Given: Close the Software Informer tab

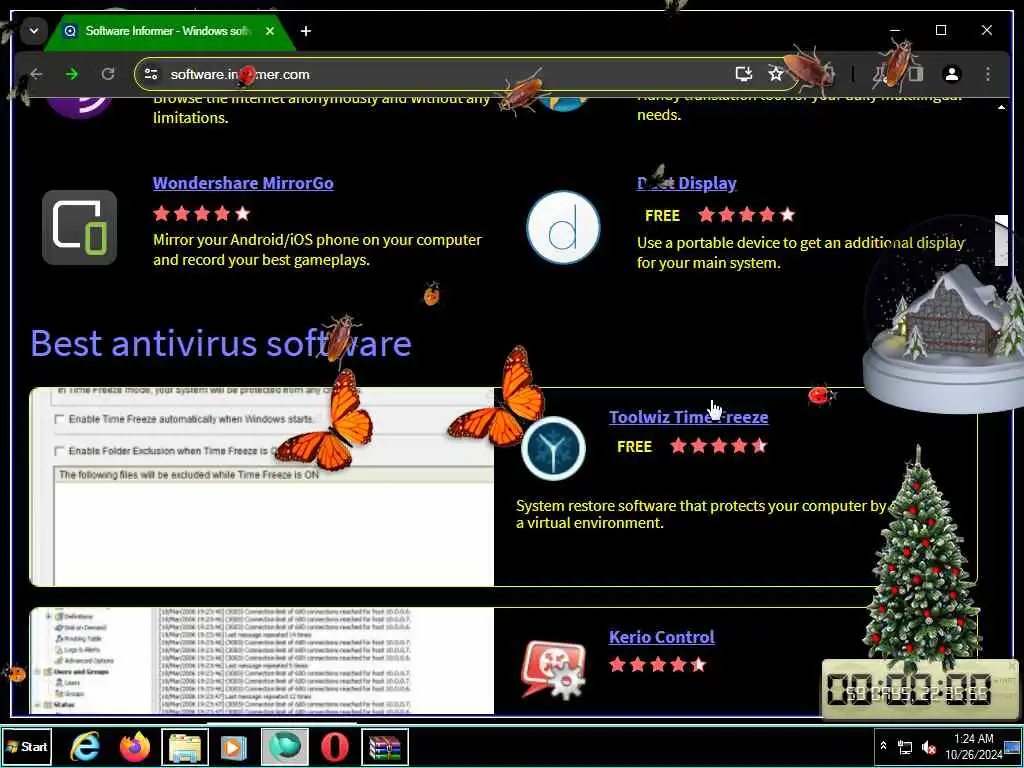Looking at the screenshot, I should click(x=270, y=31).
